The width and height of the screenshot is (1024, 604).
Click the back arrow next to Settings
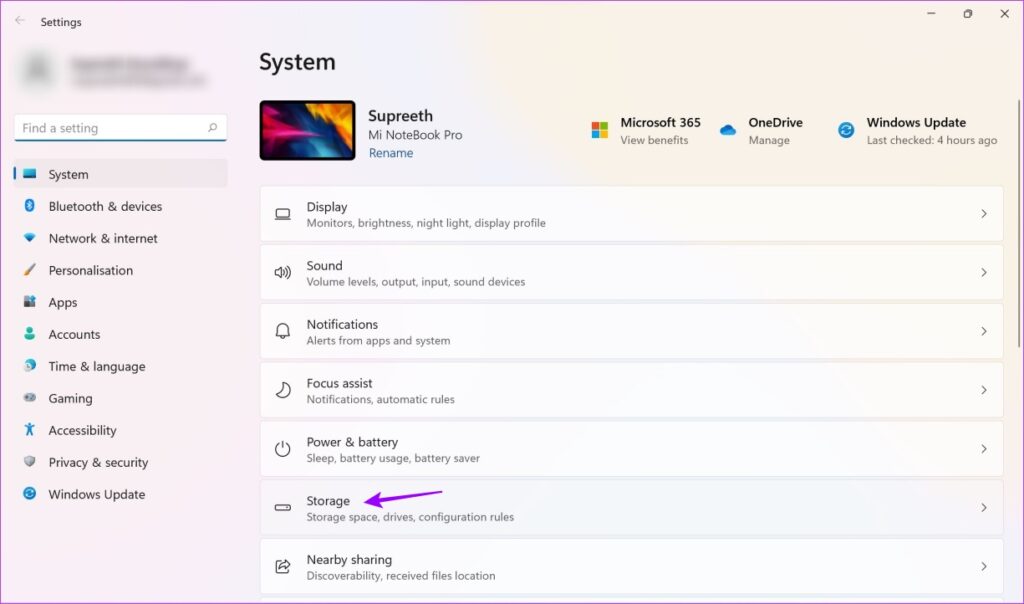click(x=20, y=21)
